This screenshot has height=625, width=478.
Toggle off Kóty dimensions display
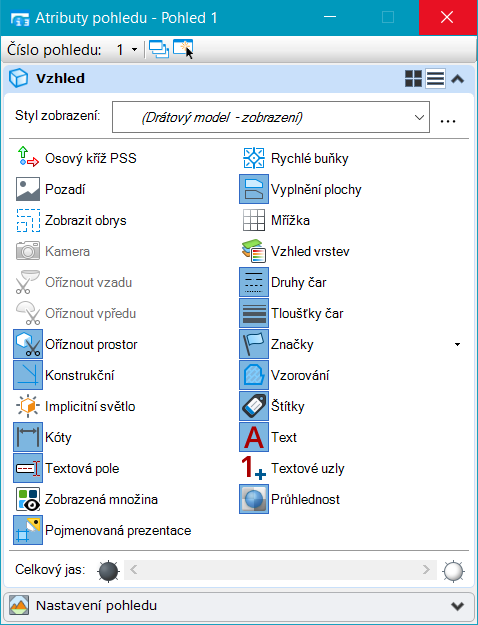point(28,437)
